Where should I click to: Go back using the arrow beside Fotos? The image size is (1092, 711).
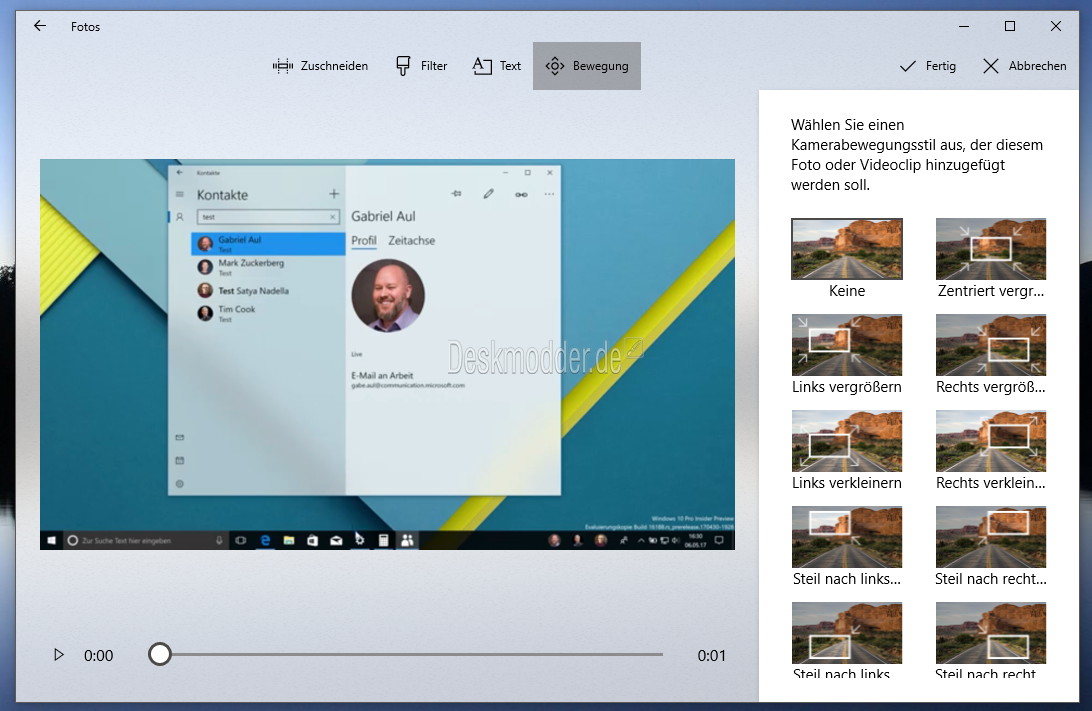point(40,26)
